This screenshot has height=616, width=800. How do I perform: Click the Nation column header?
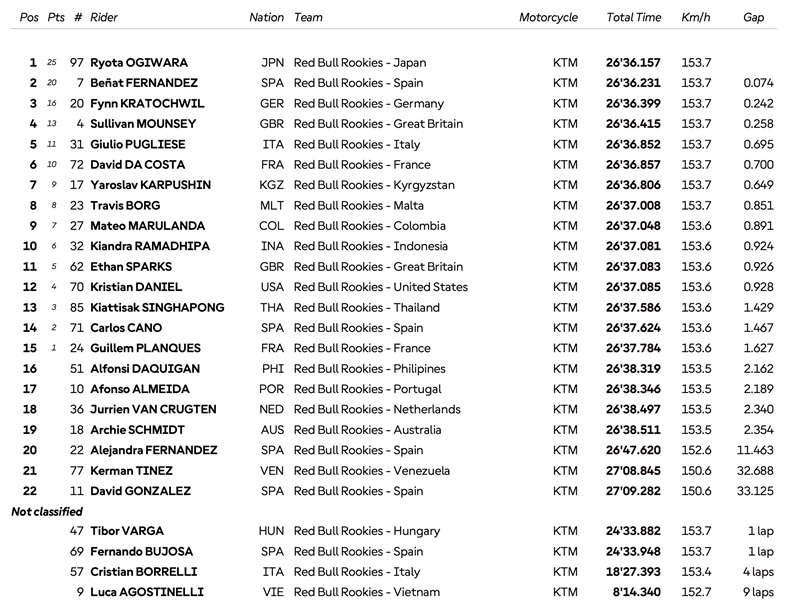click(x=266, y=17)
